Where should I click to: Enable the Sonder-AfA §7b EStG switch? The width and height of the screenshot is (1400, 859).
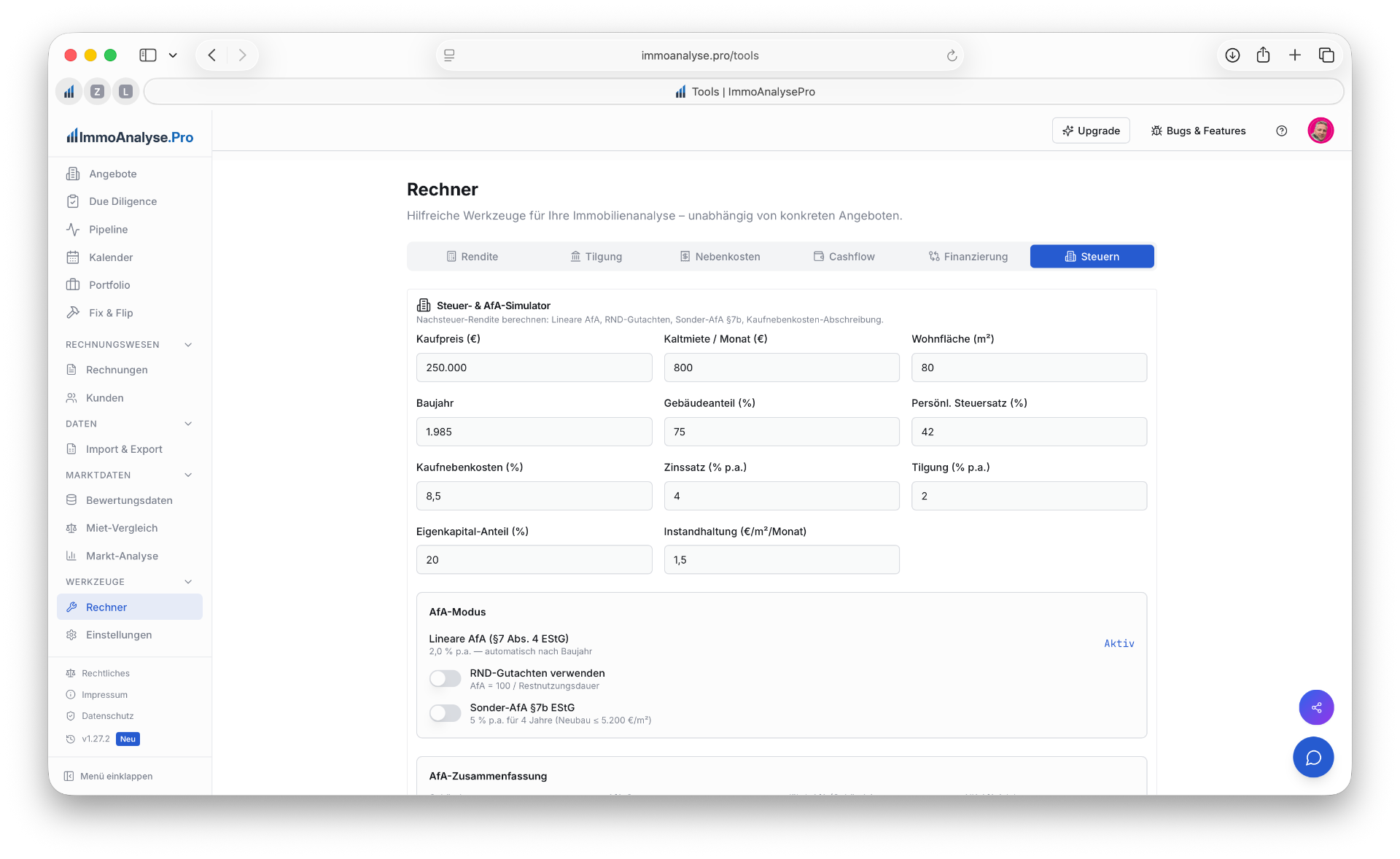pos(445,712)
